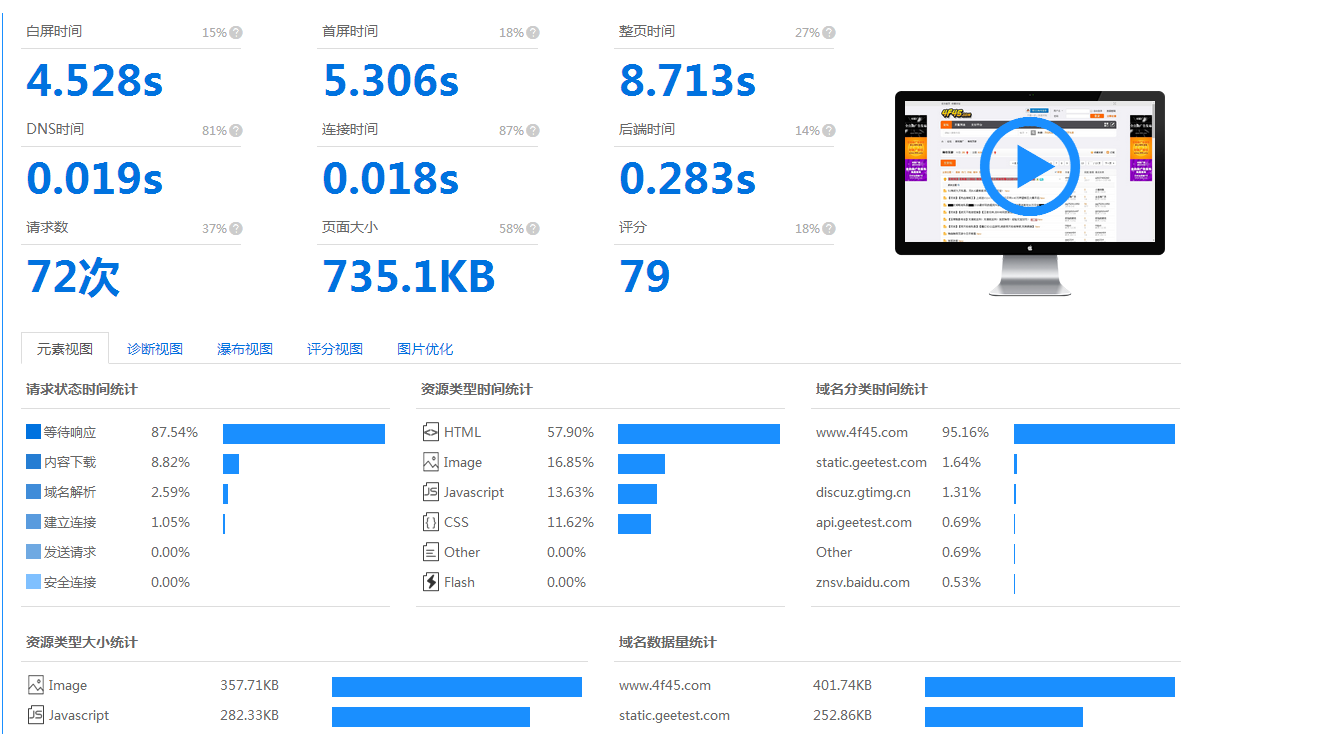The image size is (1333, 734).
Task: Click help icon beside 白屏时间 15%
Action: [236, 33]
